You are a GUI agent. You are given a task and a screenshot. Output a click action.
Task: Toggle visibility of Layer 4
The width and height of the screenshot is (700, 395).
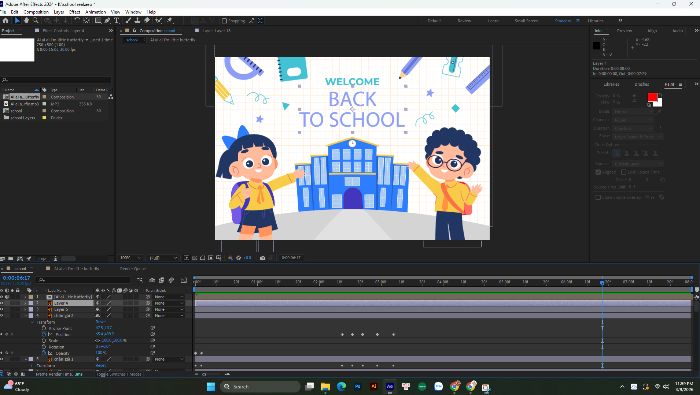tap(2, 303)
